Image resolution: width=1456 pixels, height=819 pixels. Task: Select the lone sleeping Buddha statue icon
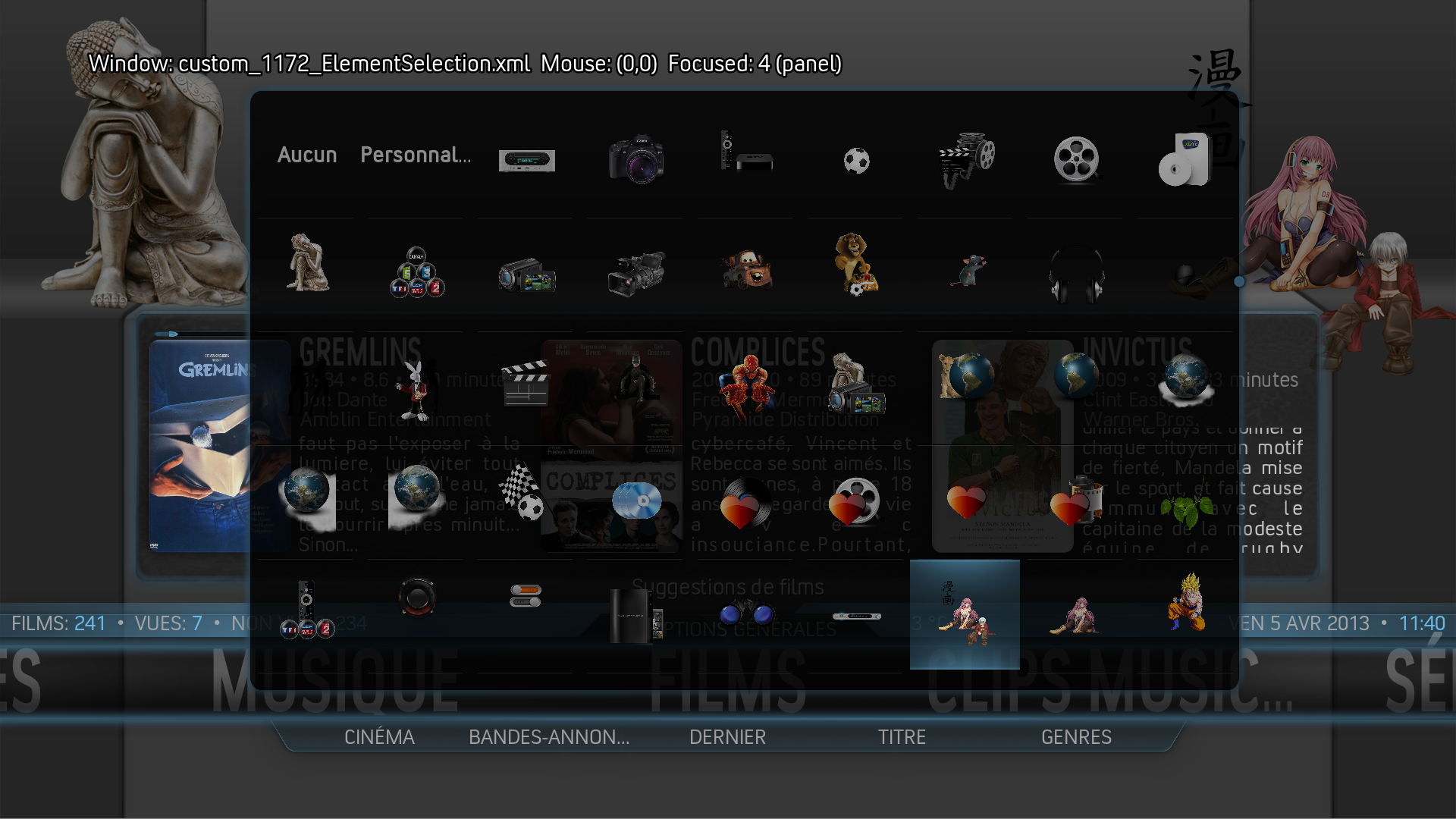[307, 263]
